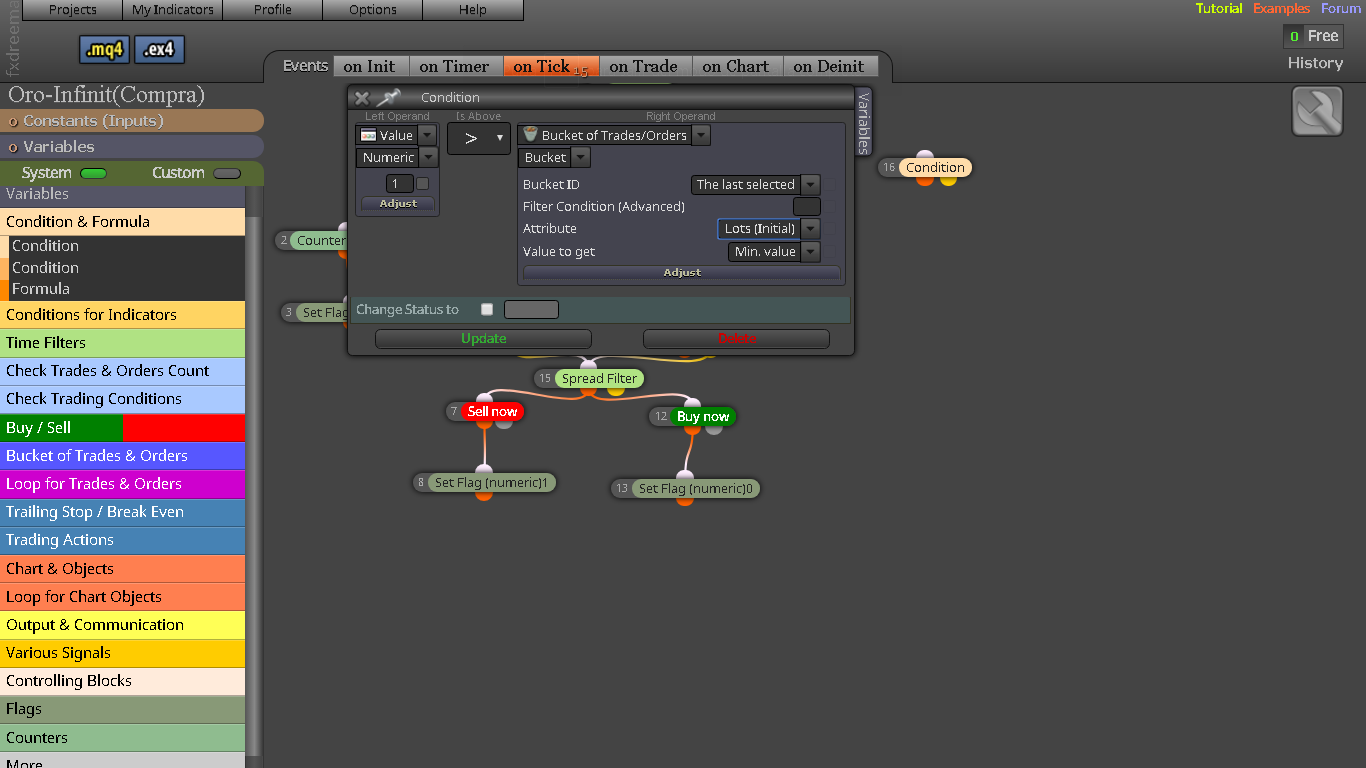Close the Condition dialog with the X icon
This screenshot has height=768, width=1366.
(x=362, y=98)
